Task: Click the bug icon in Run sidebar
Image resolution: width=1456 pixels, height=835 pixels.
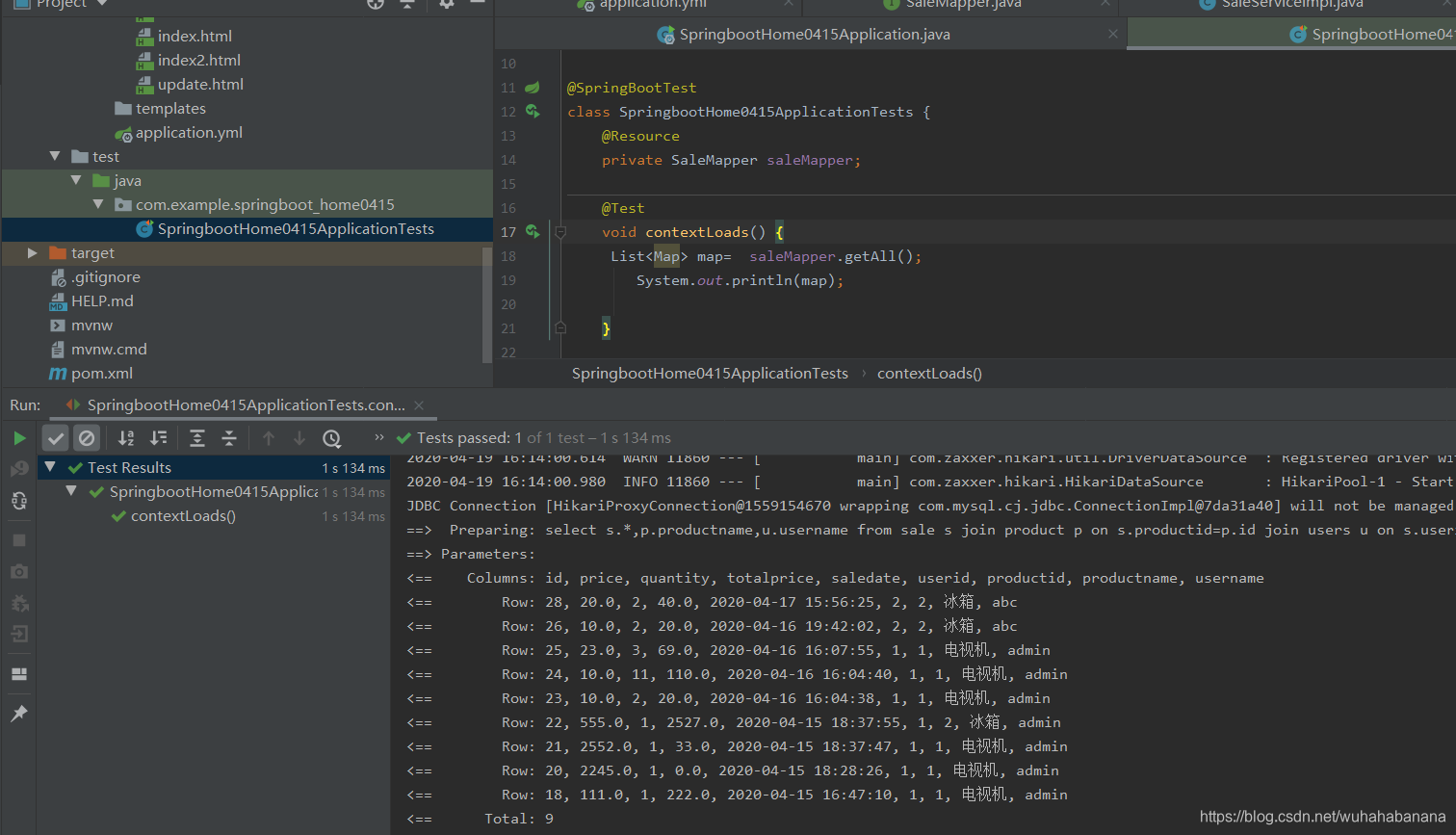Action: (19, 603)
